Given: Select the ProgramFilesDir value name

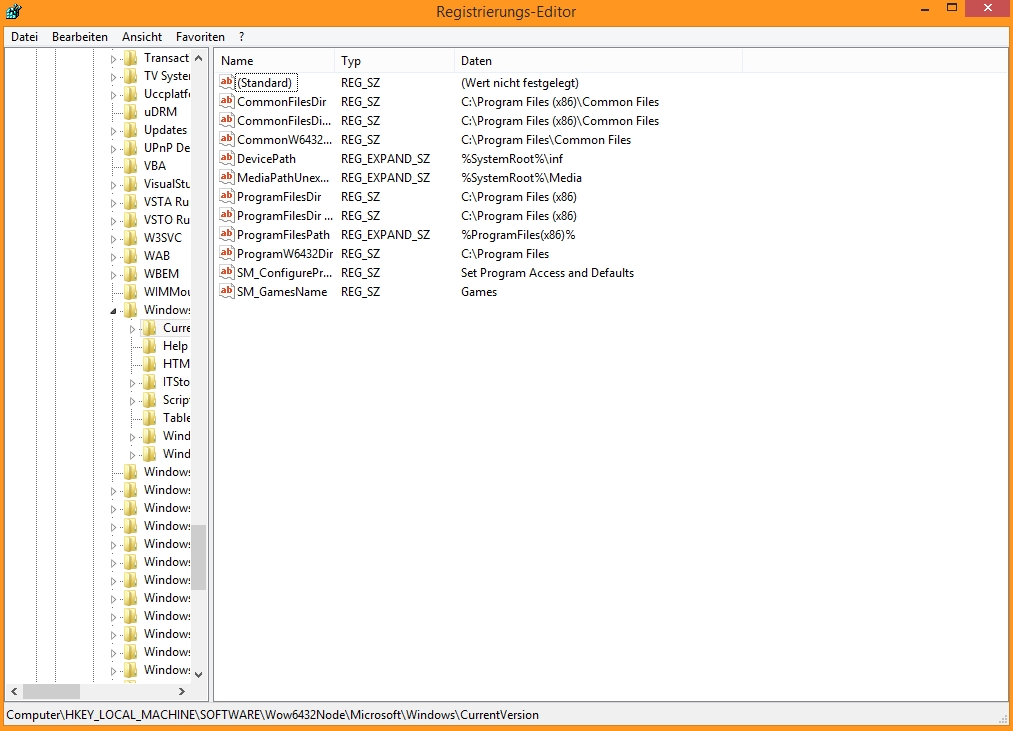Looking at the screenshot, I should (279, 196).
